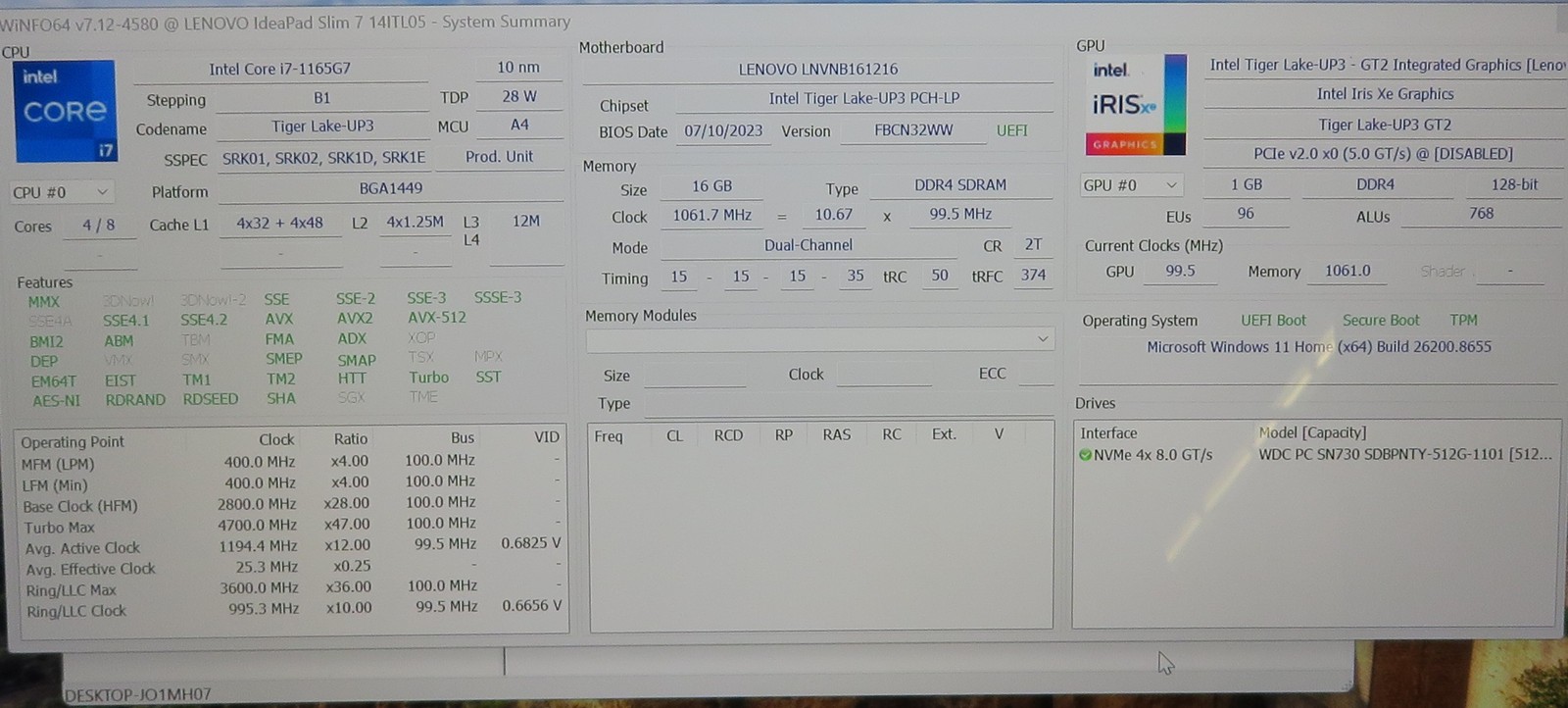1568x708 pixels.
Task: Select the ALUs 768 value
Action: [1481, 214]
